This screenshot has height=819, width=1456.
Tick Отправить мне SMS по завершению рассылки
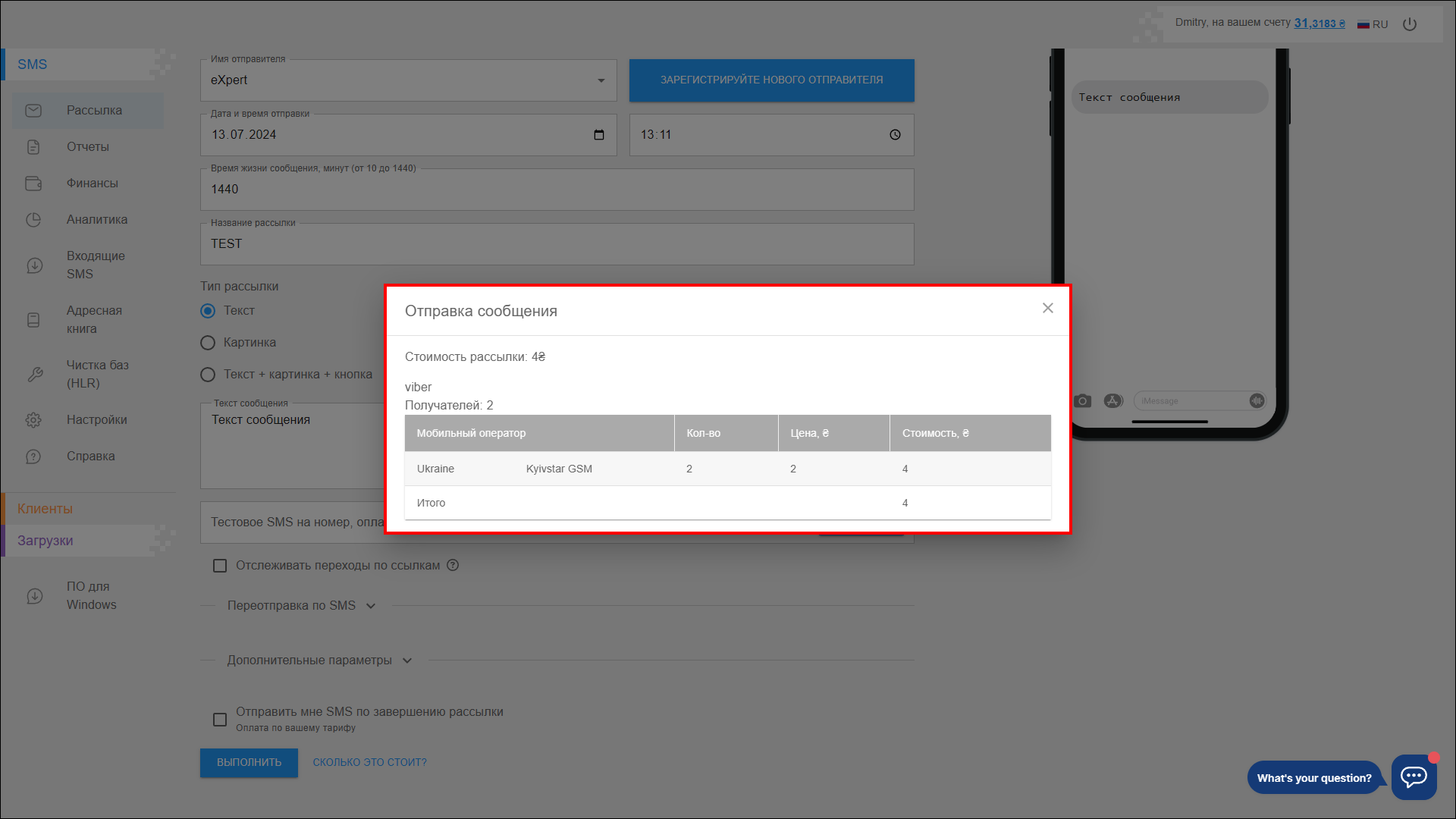tap(220, 720)
